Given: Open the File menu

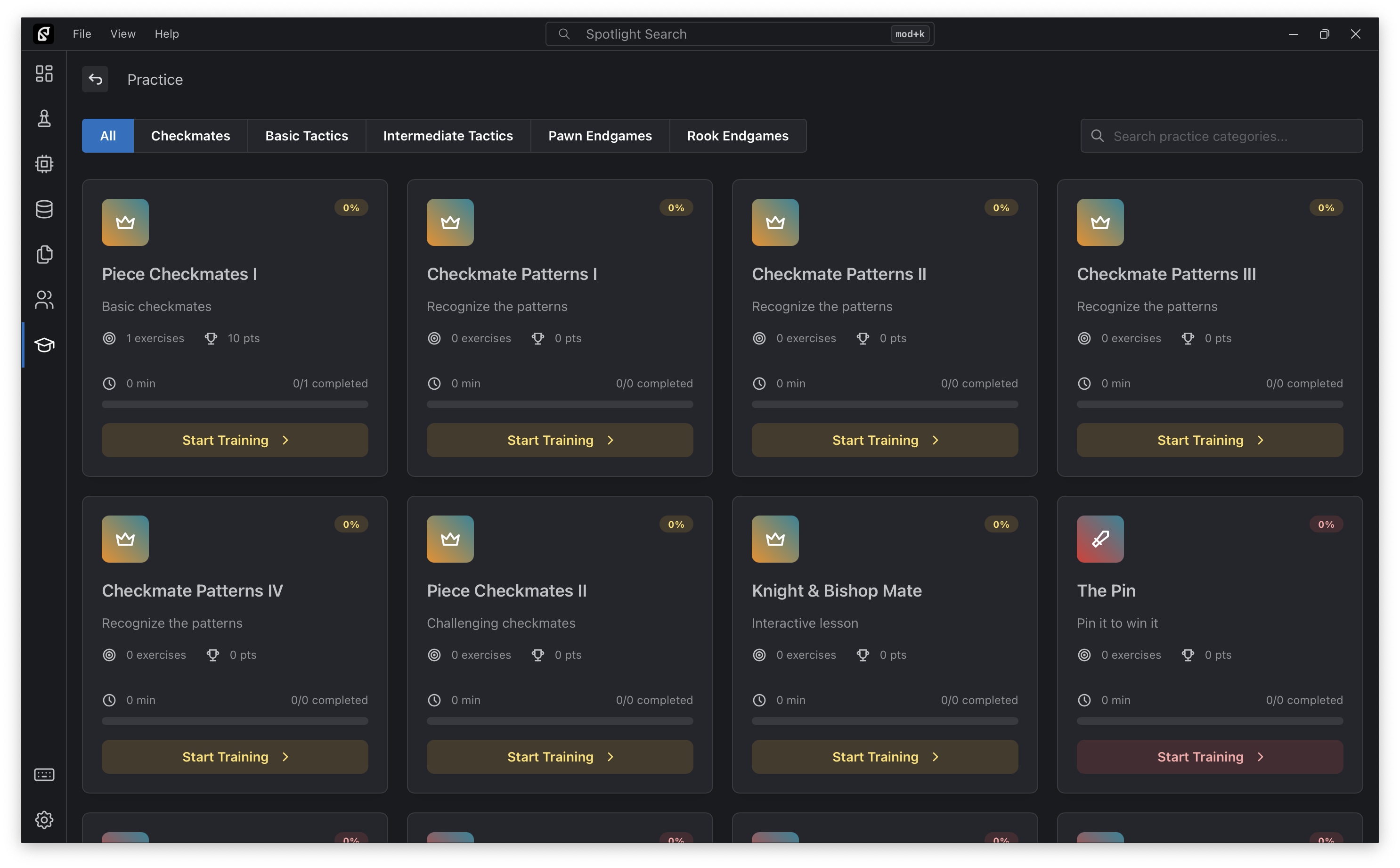Looking at the screenshot, I should tap(82, 34).
